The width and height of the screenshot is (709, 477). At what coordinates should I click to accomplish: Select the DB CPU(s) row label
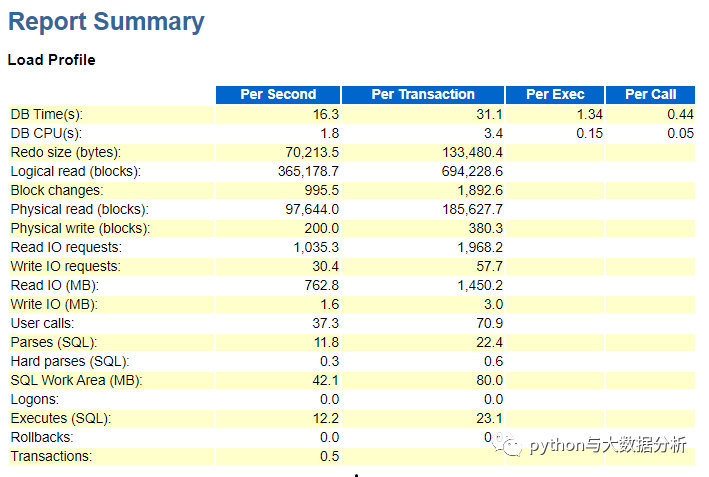point(46,133)
